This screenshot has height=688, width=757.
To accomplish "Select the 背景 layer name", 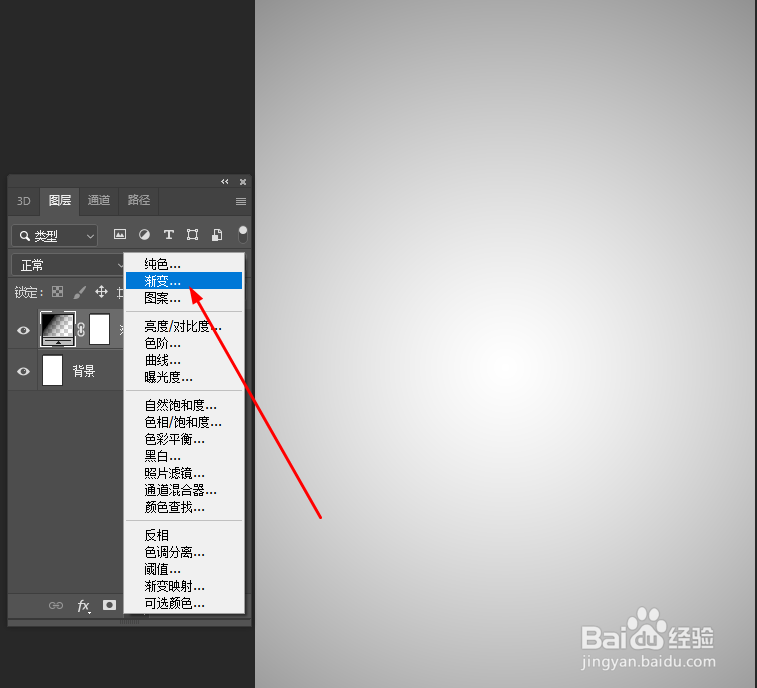I will [x=84, y=371].
